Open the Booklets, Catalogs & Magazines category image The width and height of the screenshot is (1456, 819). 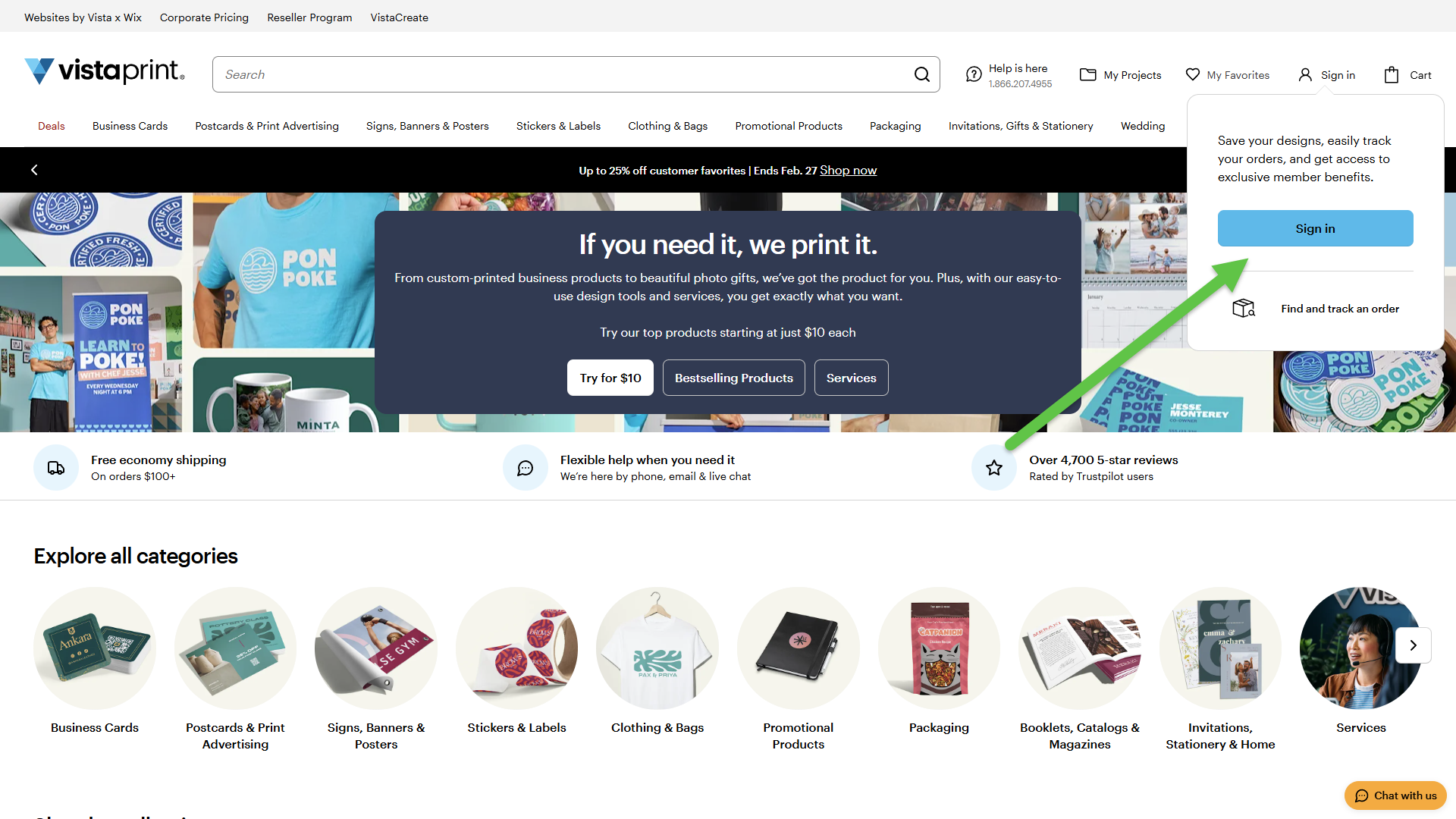1080,648
